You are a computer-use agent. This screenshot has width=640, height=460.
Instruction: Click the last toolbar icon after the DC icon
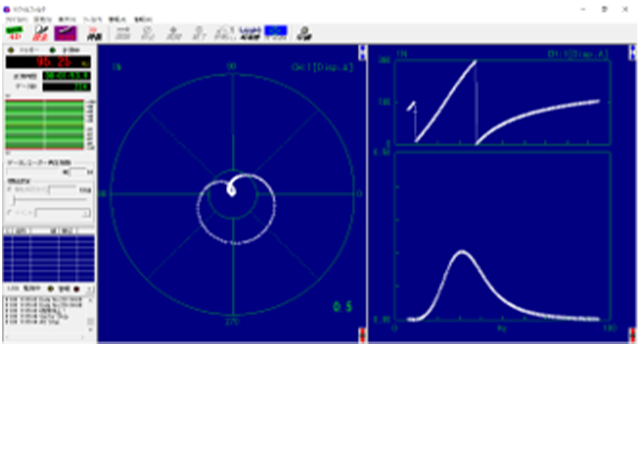304,33
